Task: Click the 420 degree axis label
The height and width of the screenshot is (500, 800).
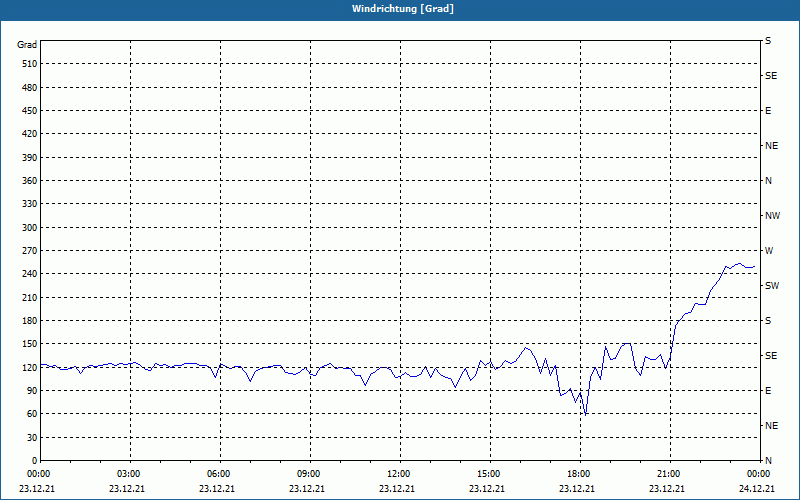Action: point(30,134)
